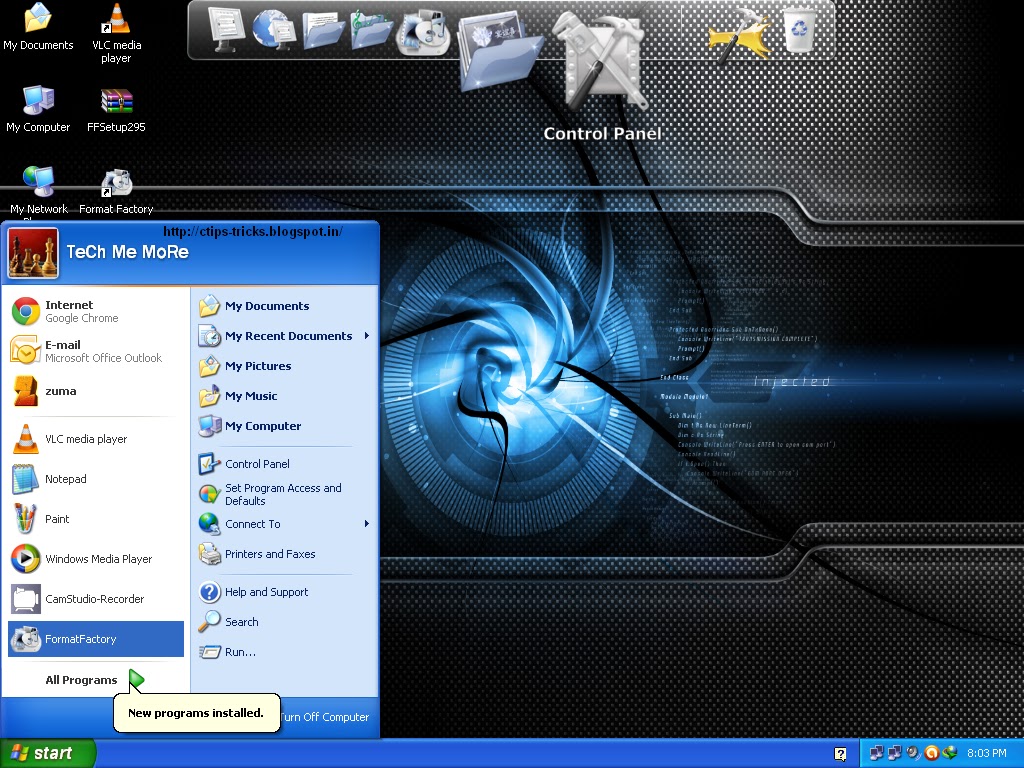Select the My Computer desktop icon

pyautogui.click(x=38, y=108)
